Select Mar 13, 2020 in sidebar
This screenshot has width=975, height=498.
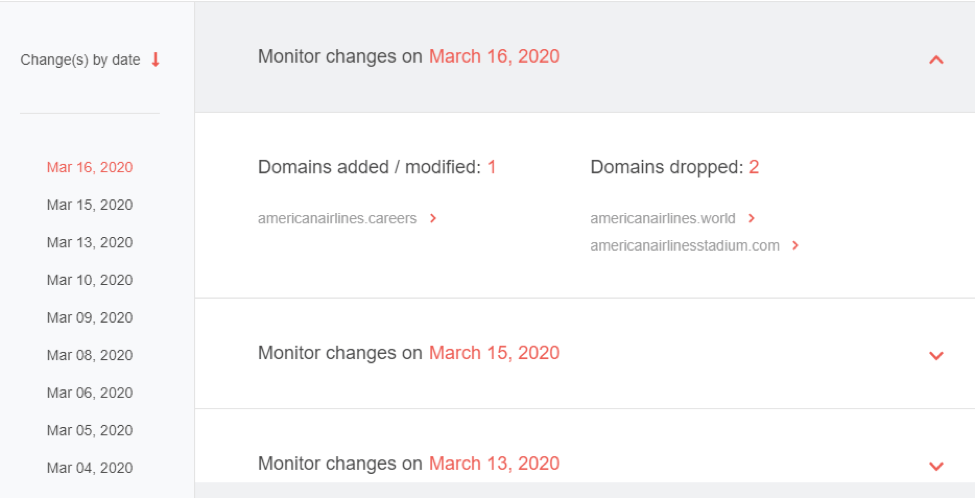[x=90, y=242]
